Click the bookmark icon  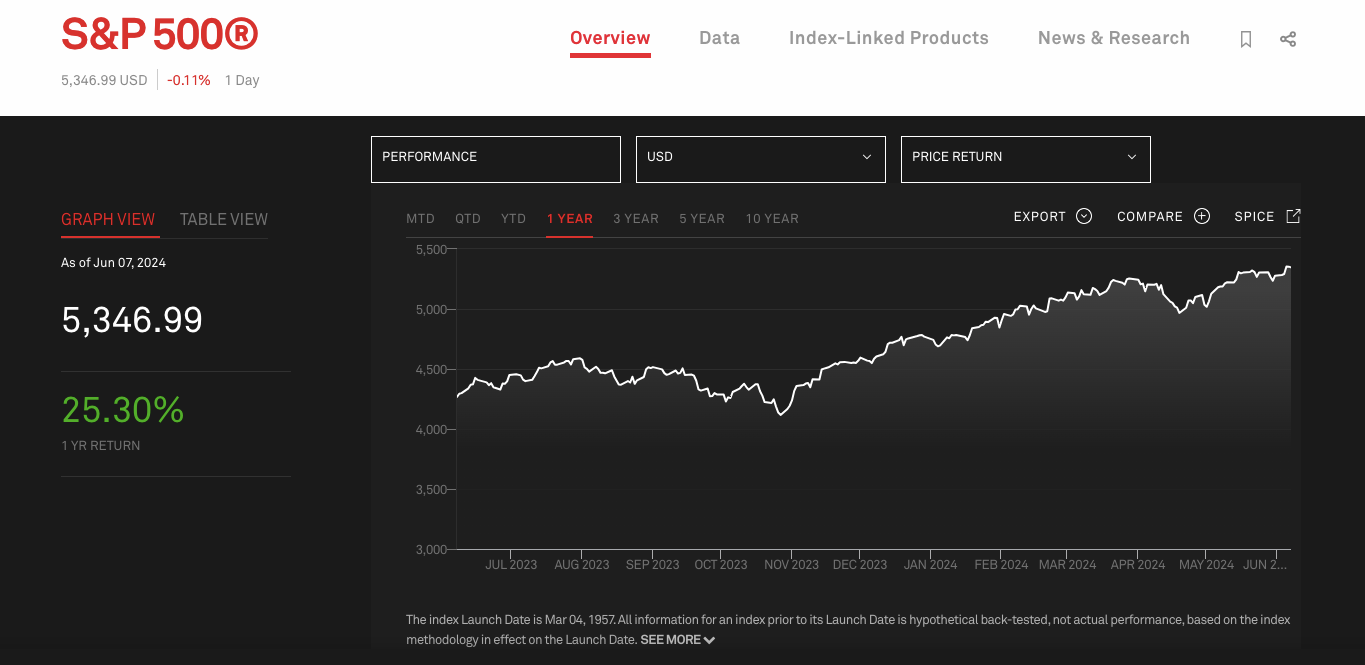pyautogui.click(x=1246, y=39)
